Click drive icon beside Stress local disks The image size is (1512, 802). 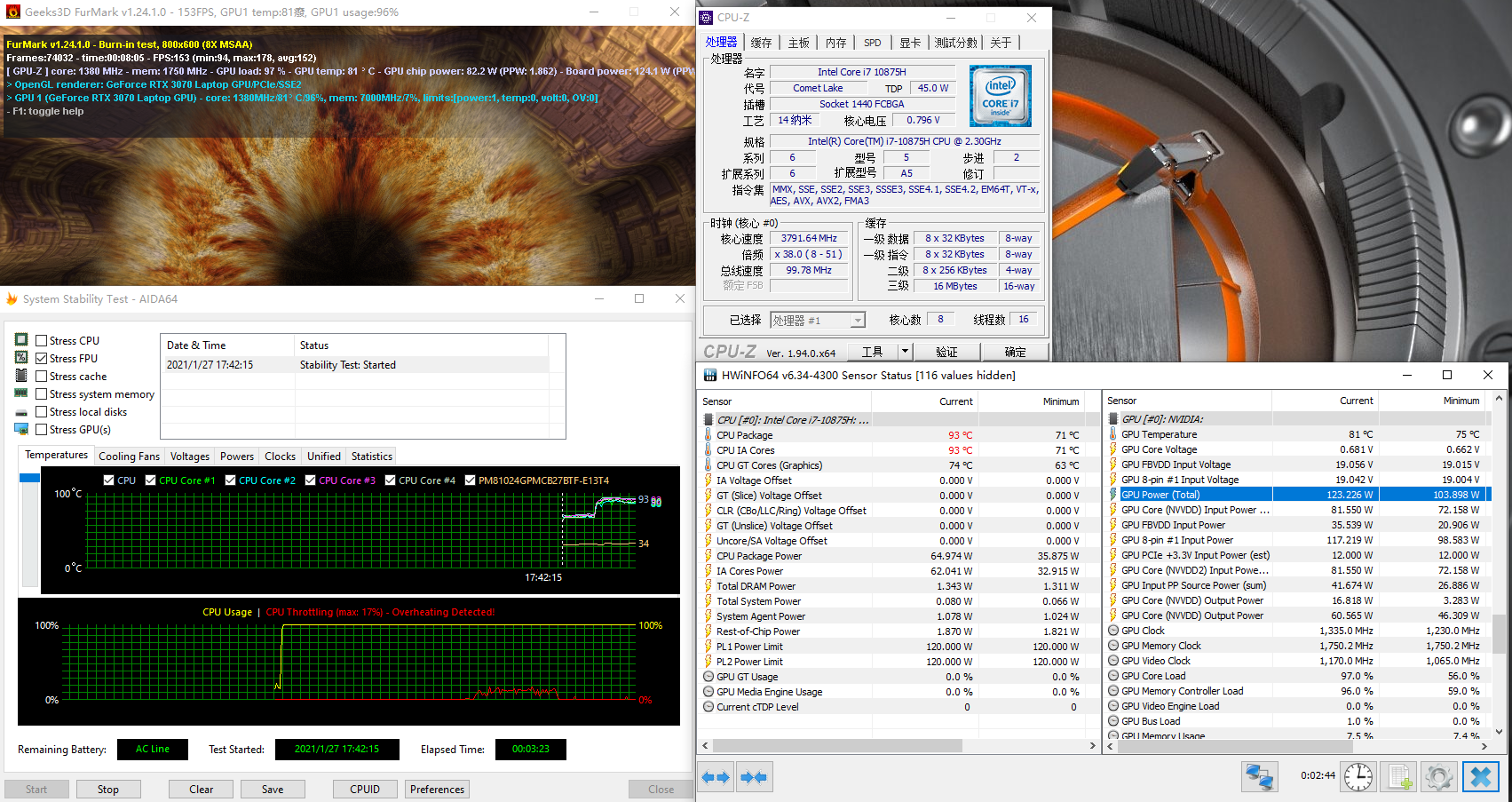tap(21, 412)
